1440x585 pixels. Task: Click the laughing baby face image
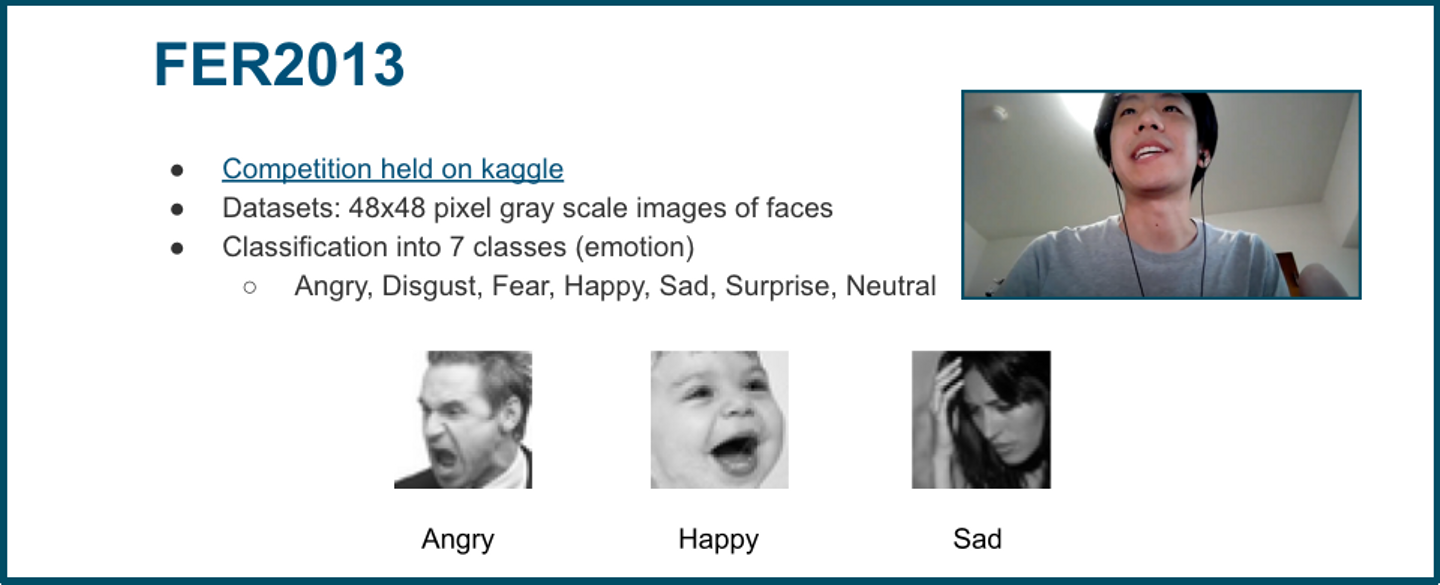[719, 419]
